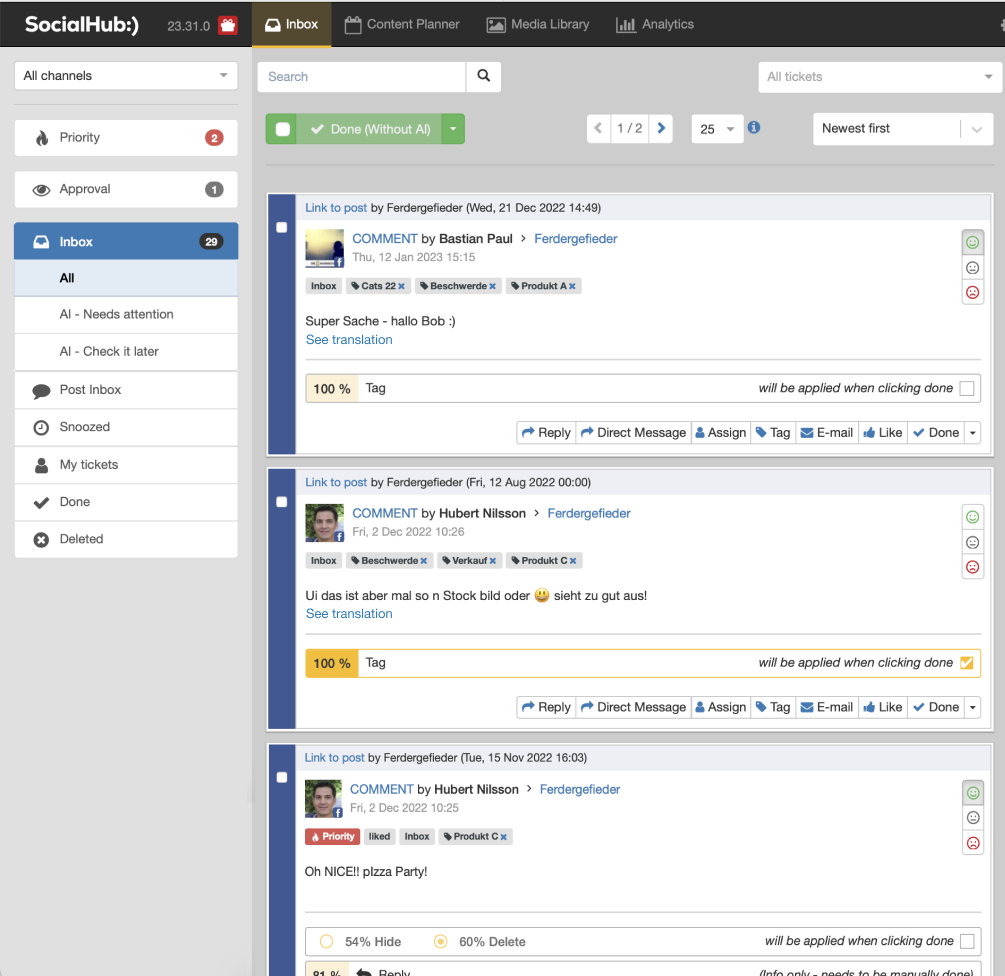Open Hubert Nilsson avatar on Stock bild comment
This screenshot has height=976, width=1005.
point(324,523)
